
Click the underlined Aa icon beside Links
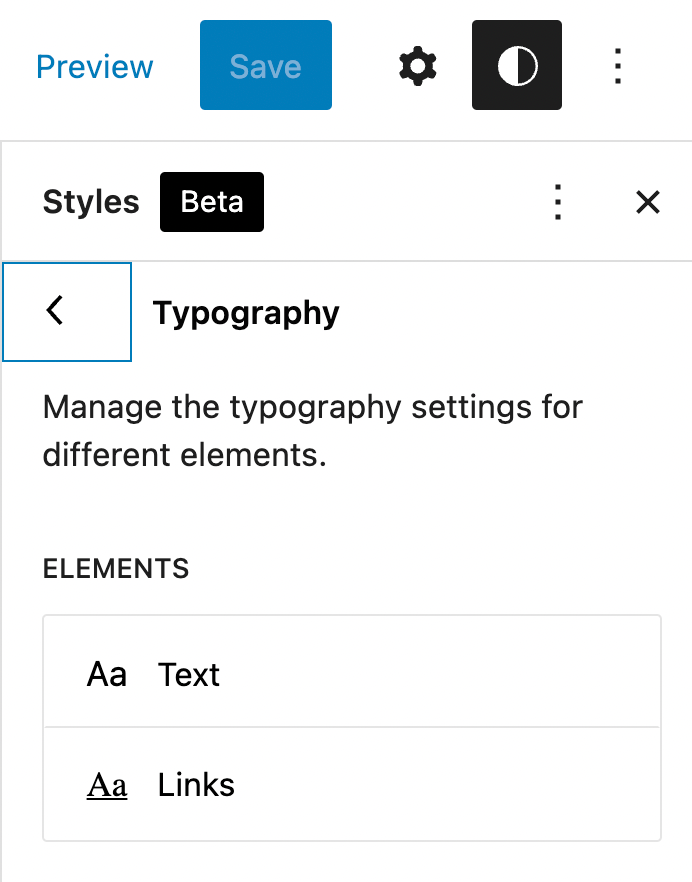tap(107, 785)
